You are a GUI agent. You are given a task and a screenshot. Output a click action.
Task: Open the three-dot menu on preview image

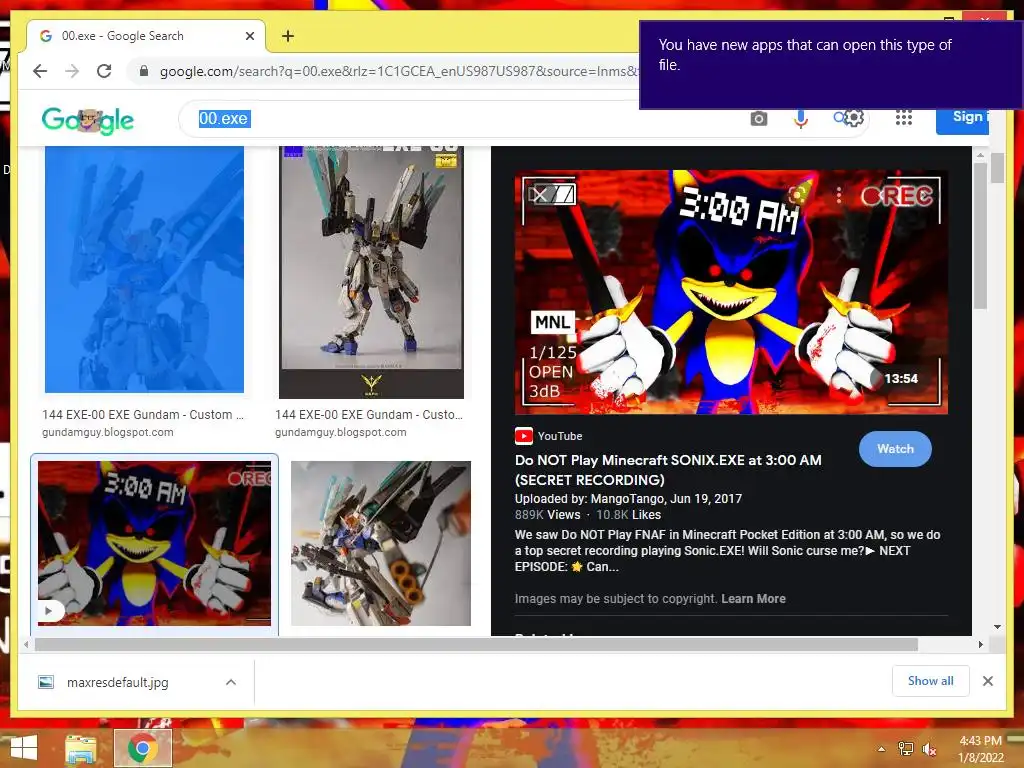tap(839, 195)
